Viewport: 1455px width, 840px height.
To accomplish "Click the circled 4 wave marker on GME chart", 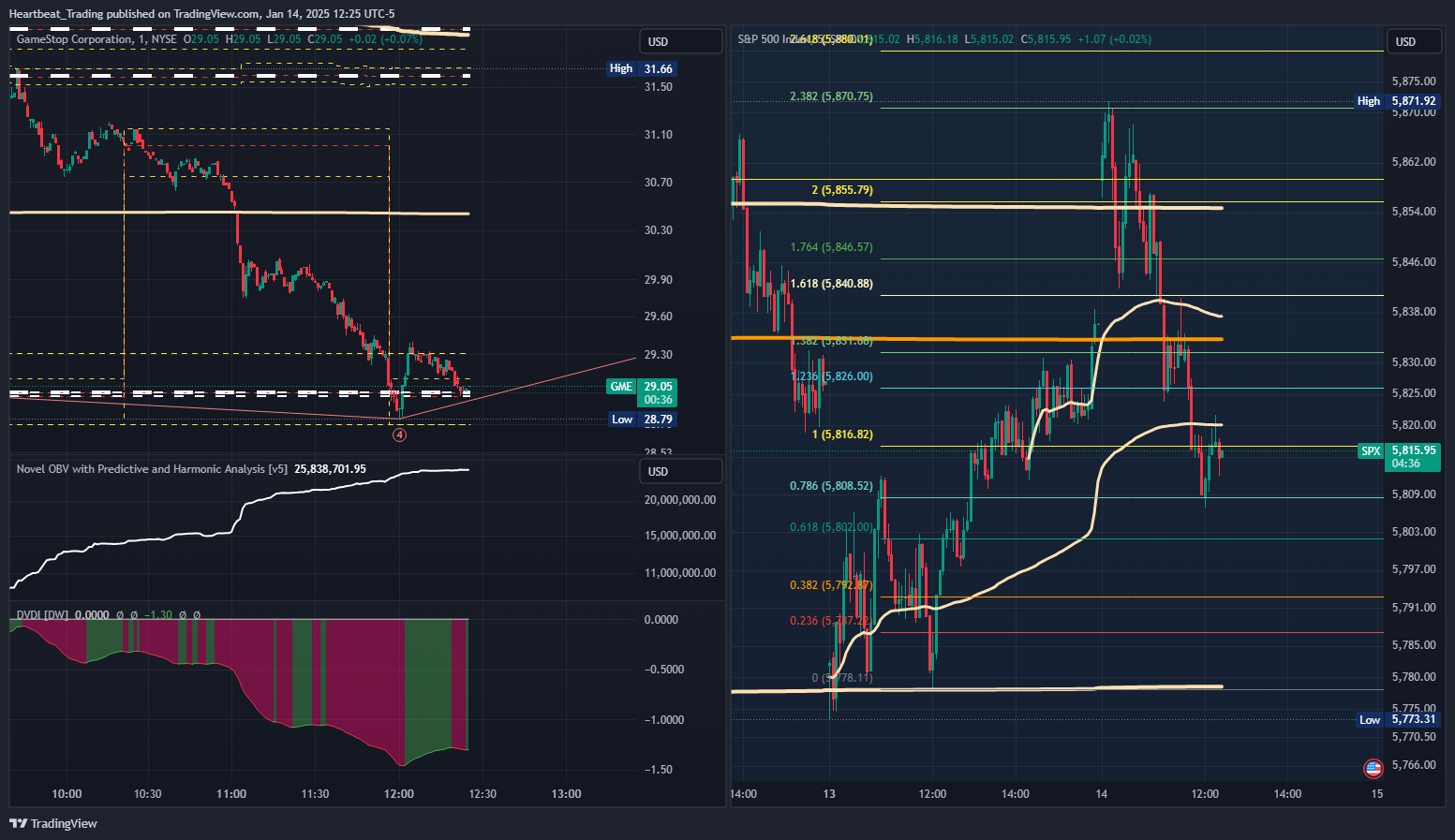I will (x=399, y=435).
